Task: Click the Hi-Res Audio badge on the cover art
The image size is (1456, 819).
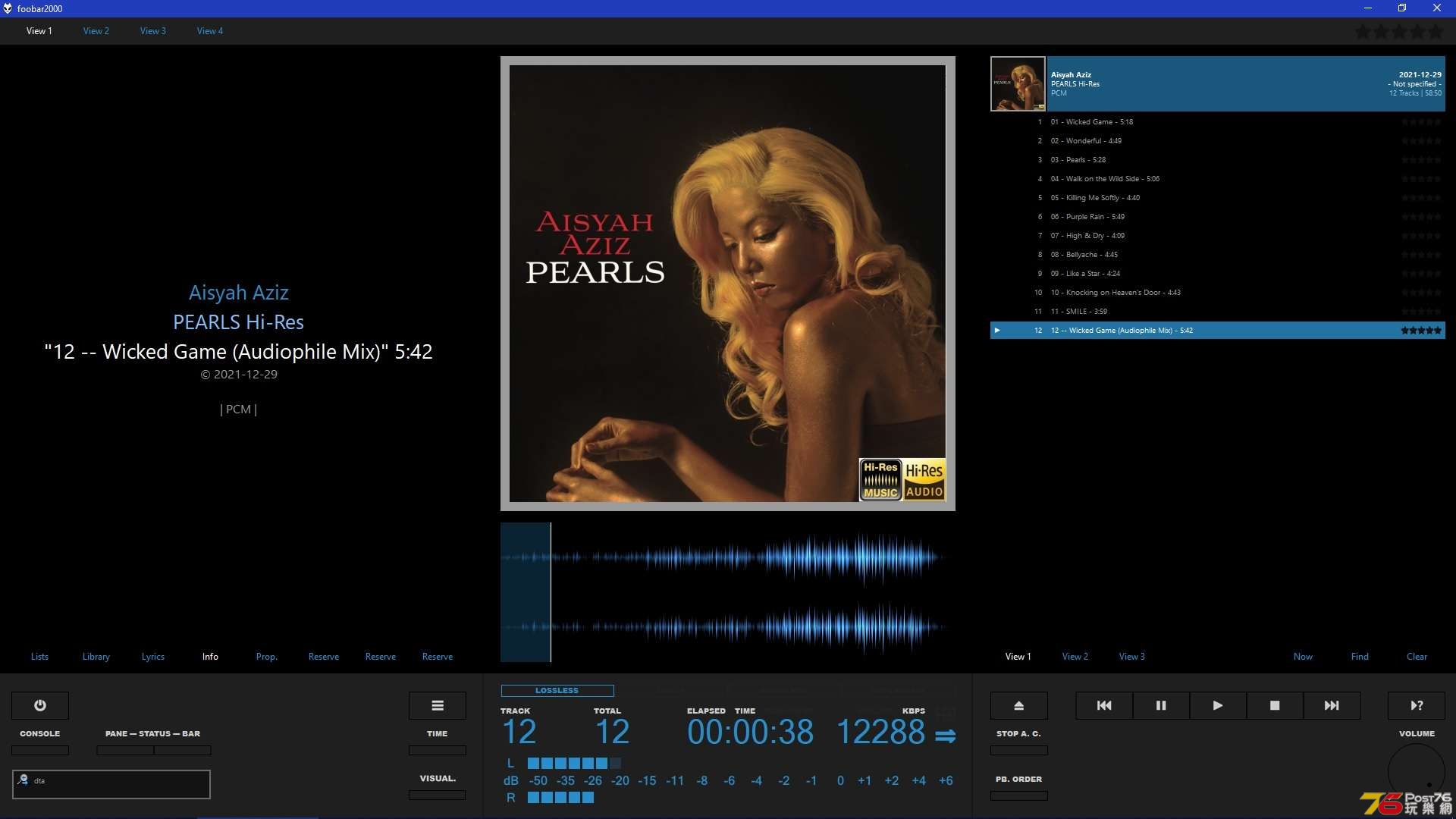Action: 924,479
